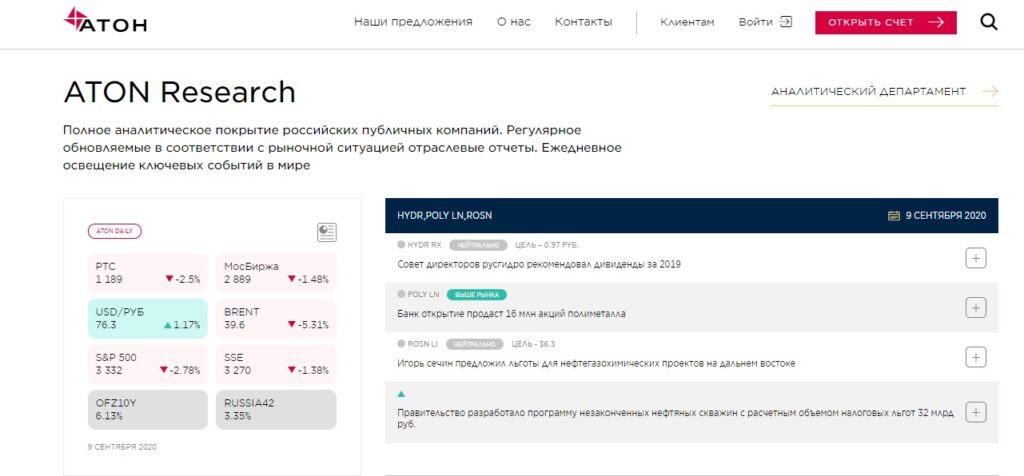
Task: Click the ВЫШЕ РЫНКА badge on POLY LN
Action: pos(477,294)
